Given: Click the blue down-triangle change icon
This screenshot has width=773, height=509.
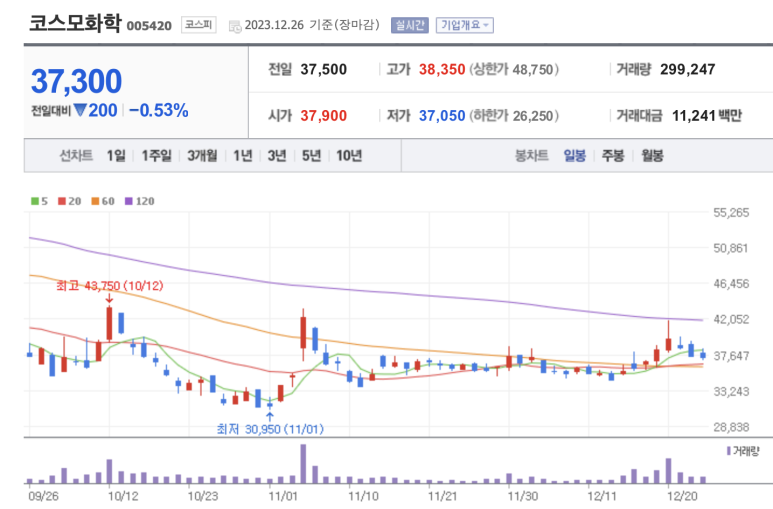Looking at the screenshot, I should (x=80, y=109).
